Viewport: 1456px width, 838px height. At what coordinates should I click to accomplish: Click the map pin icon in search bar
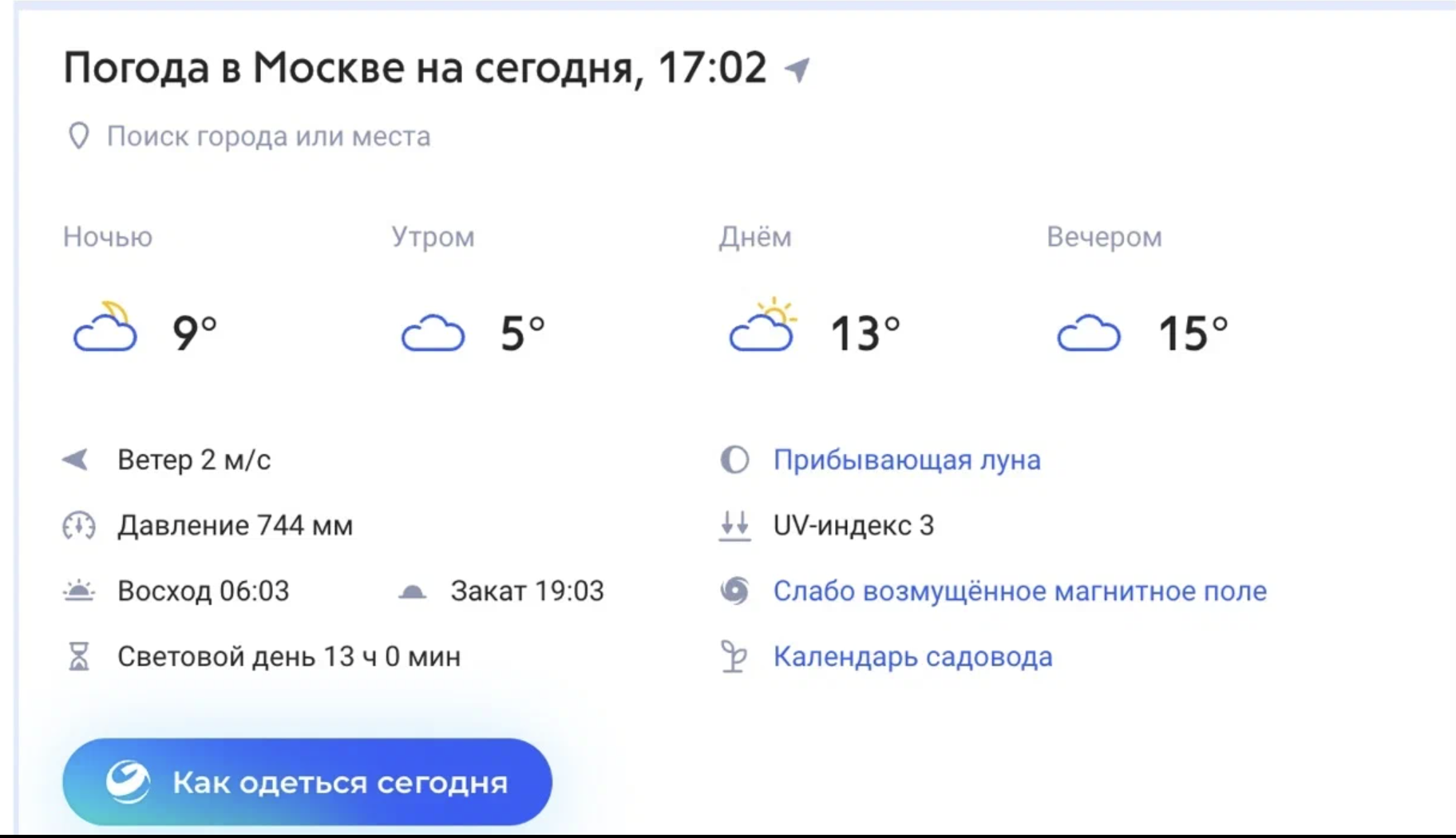[x=78, y=136]
